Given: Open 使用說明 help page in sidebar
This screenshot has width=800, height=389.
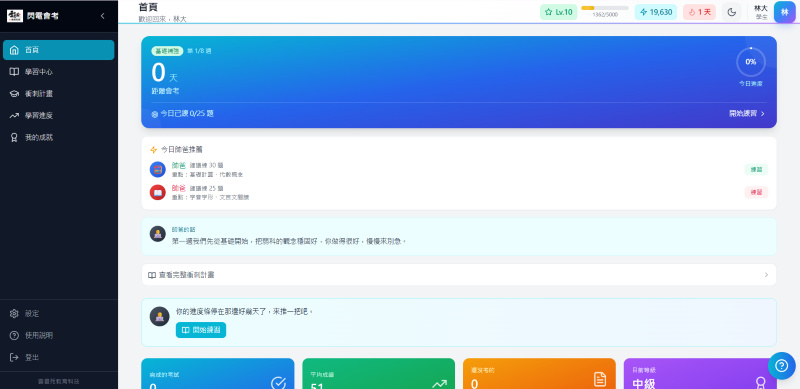Looking at the screenshot, I should [59, 335].
